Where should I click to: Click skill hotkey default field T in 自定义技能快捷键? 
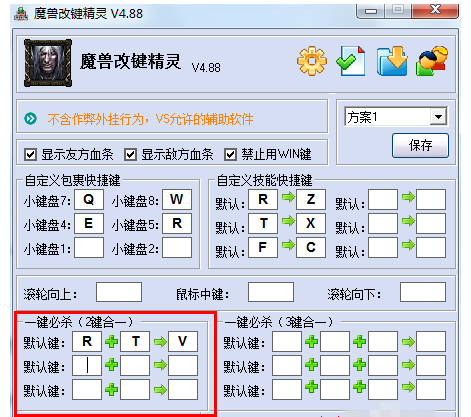coord(263,223)
